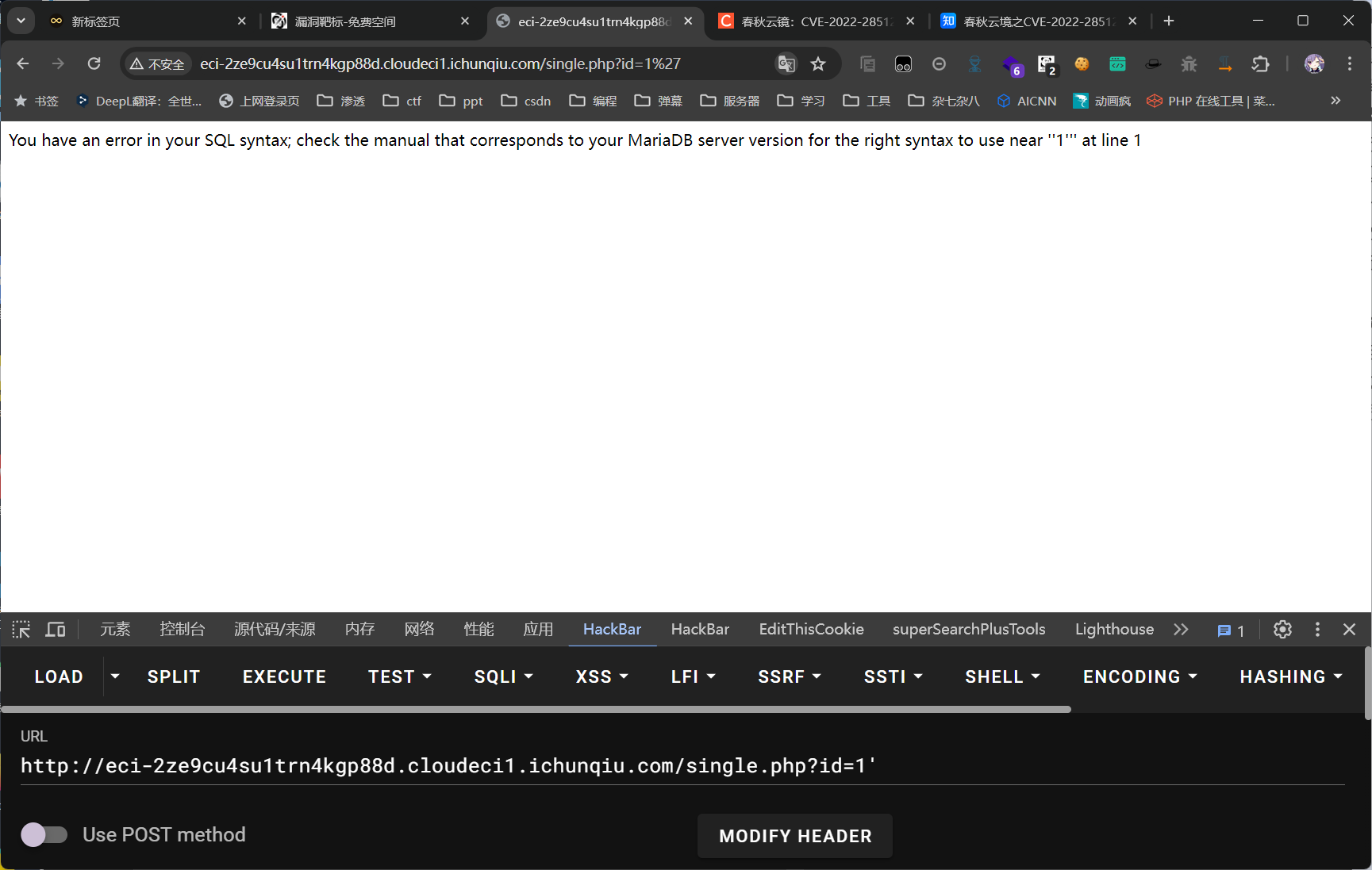1372x870 pixels.
Task: Click the page reload icon
Action: pyautogui.click(x=94, y=63)
